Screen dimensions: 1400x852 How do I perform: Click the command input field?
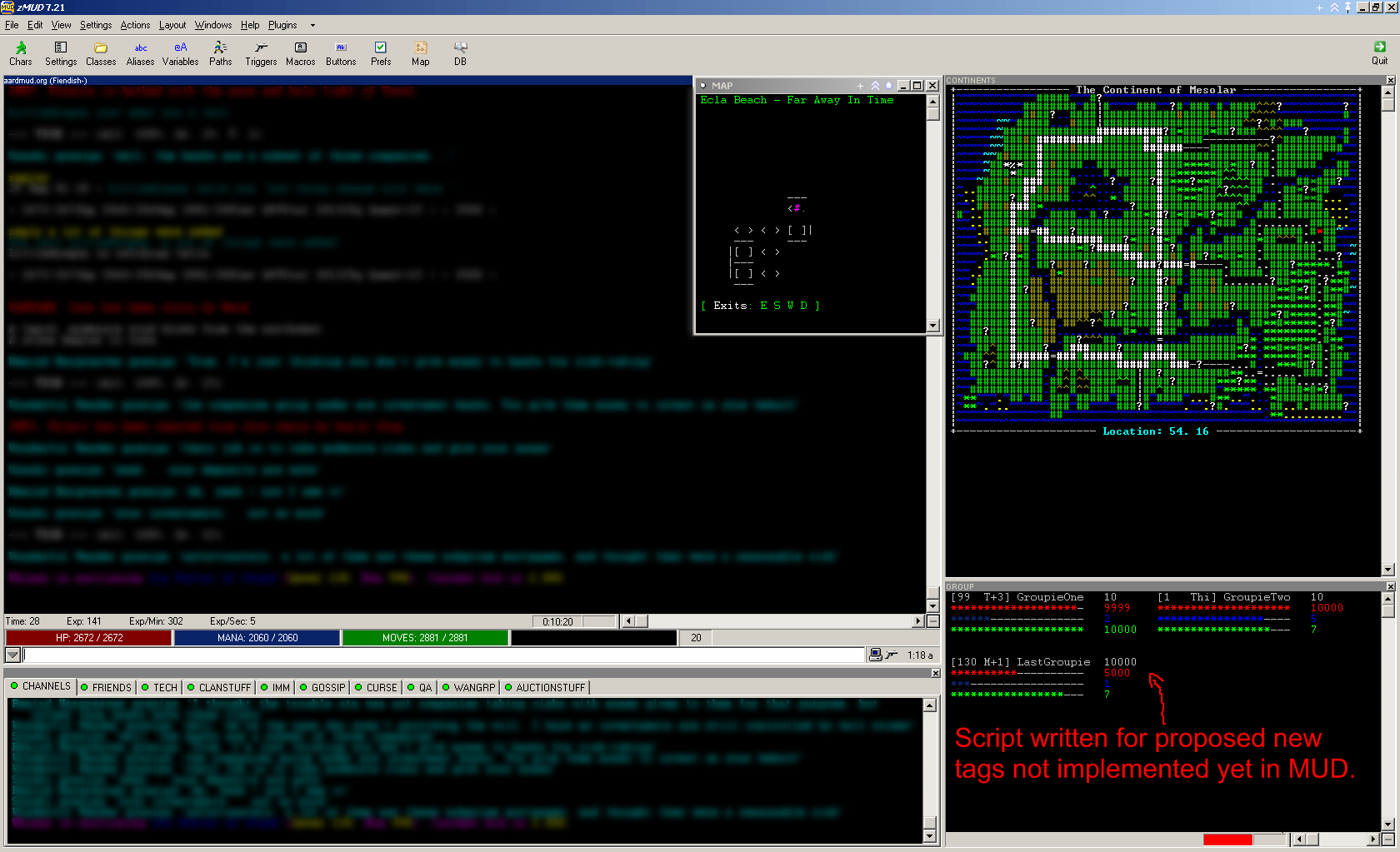443,655
